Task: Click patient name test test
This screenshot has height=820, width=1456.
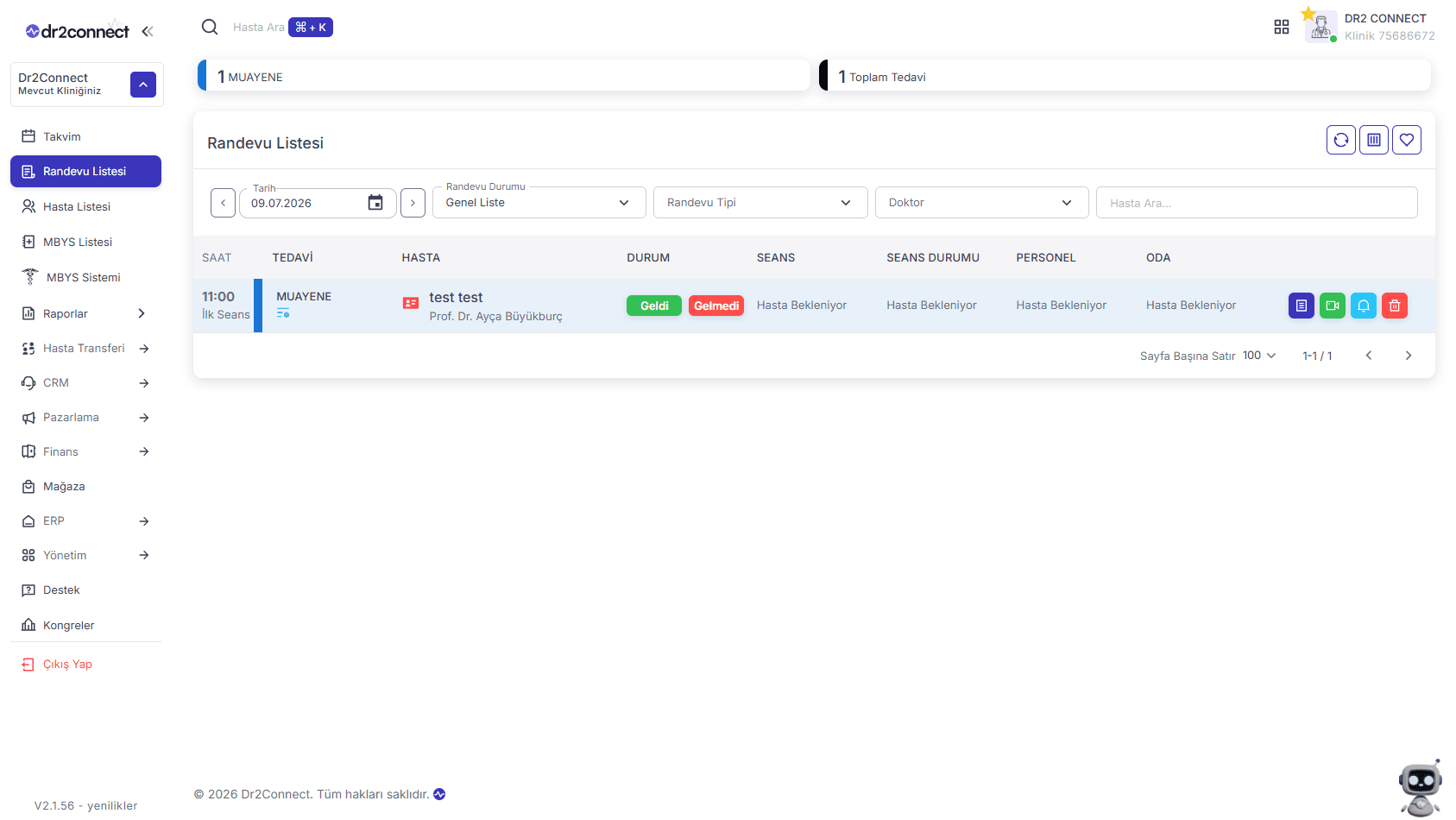Action: tap(456, 297)
